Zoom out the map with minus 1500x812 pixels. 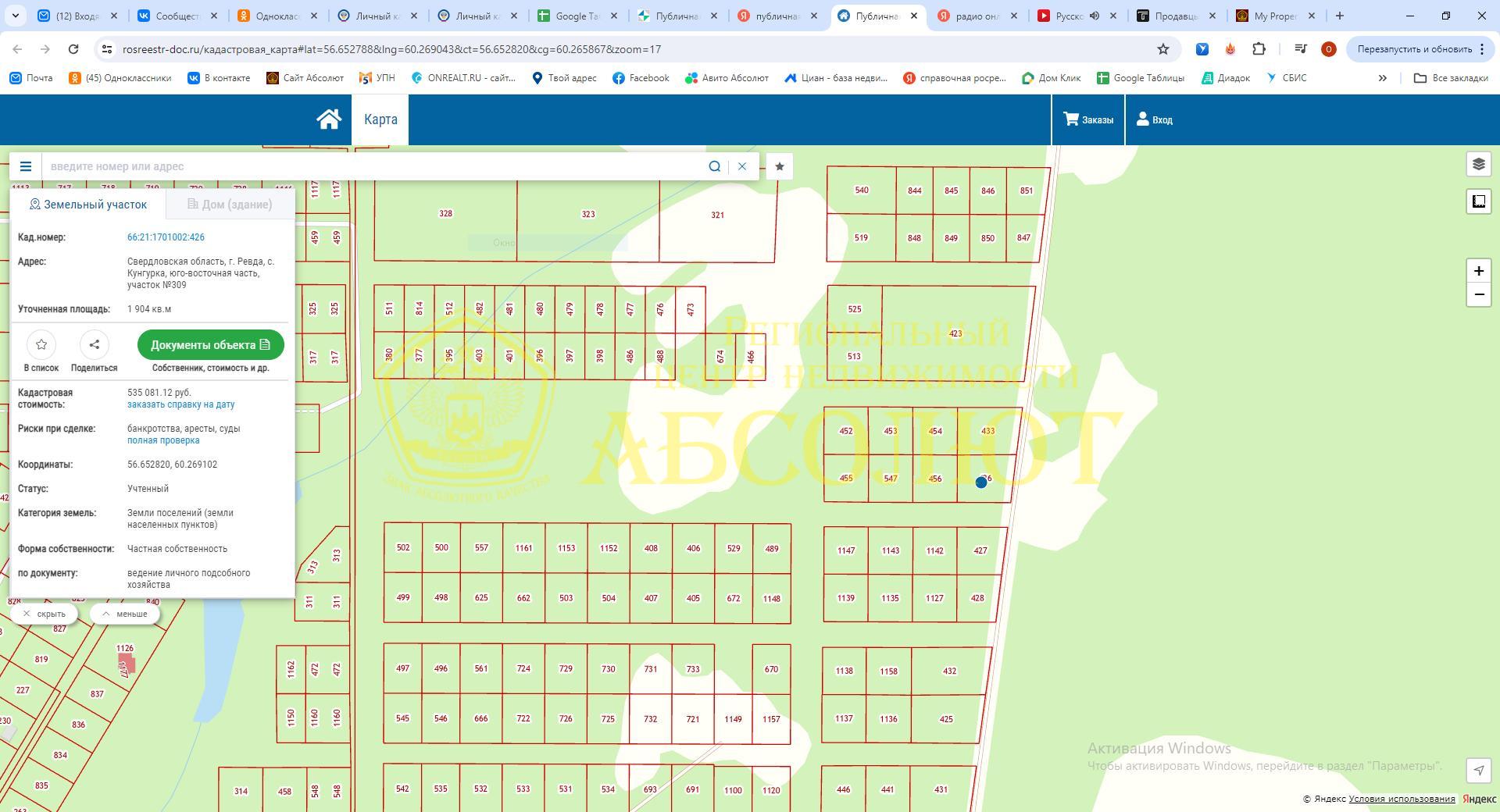coord(1478,294)
